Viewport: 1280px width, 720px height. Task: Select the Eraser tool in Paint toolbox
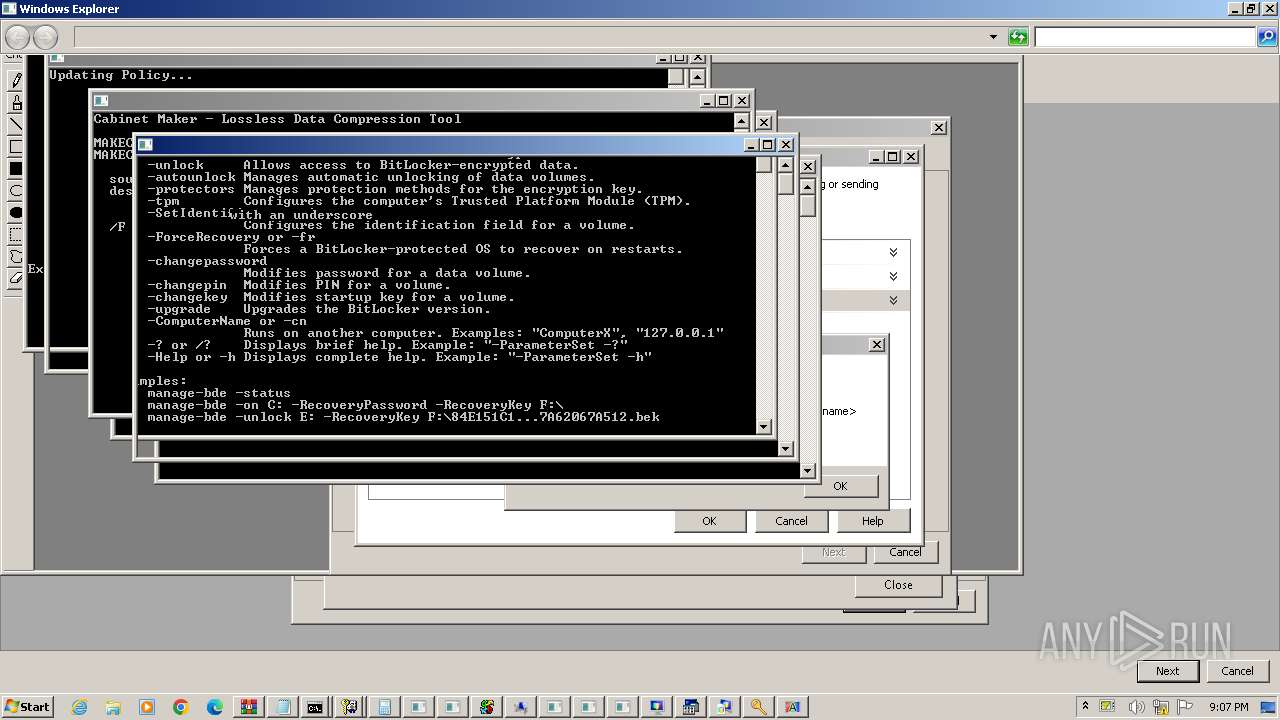(16, 279)
